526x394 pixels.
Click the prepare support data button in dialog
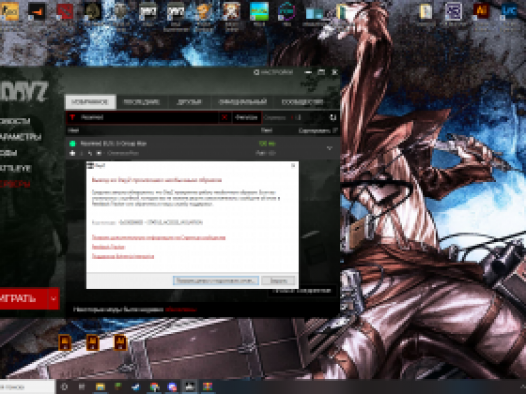coord(216,280)
